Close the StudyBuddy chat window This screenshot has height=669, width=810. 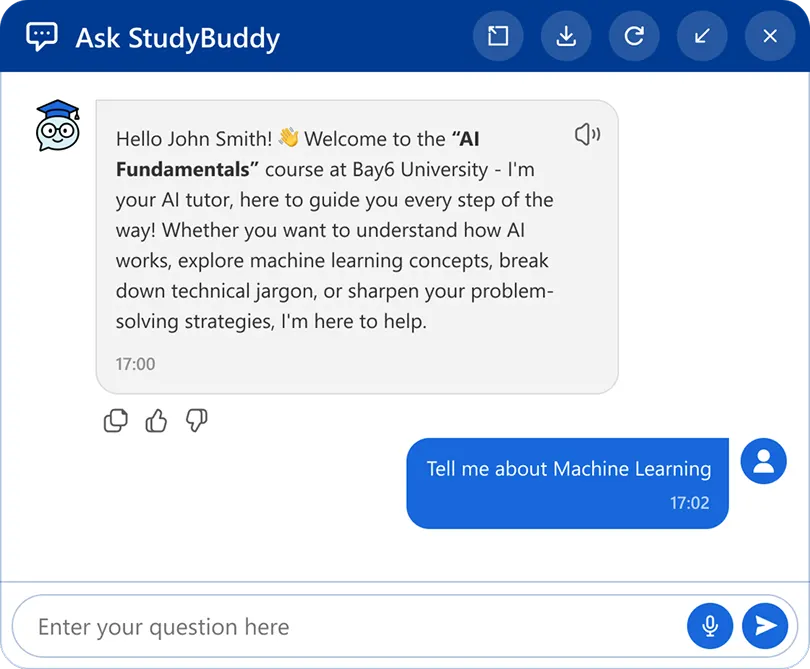pos(769,36)
